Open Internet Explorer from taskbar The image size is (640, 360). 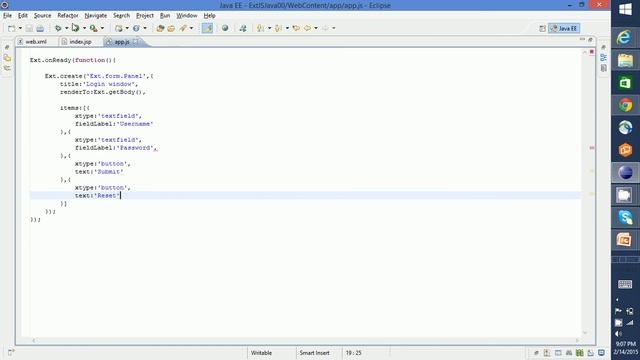625,38
